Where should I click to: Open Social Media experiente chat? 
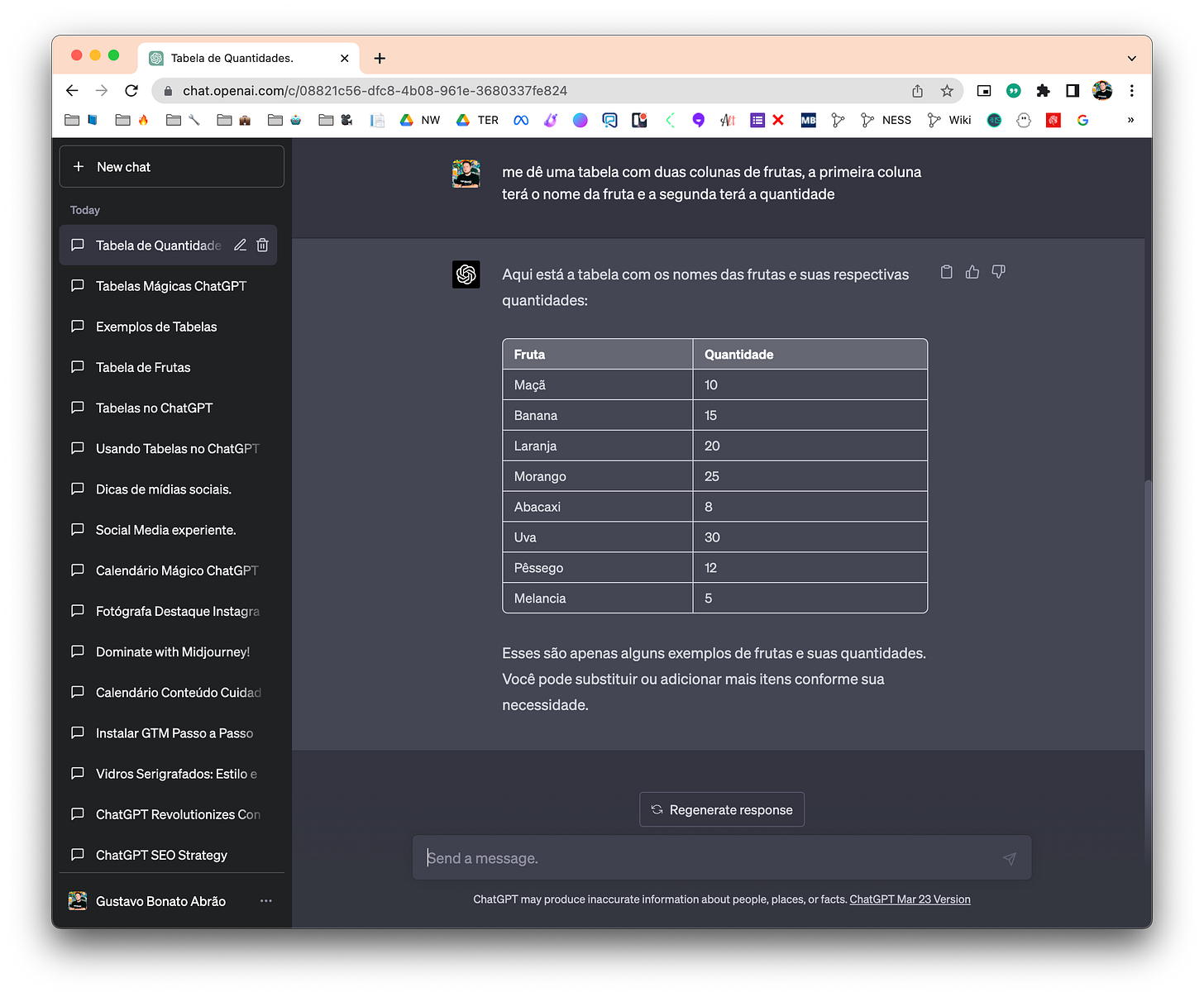tap(168, 530)
